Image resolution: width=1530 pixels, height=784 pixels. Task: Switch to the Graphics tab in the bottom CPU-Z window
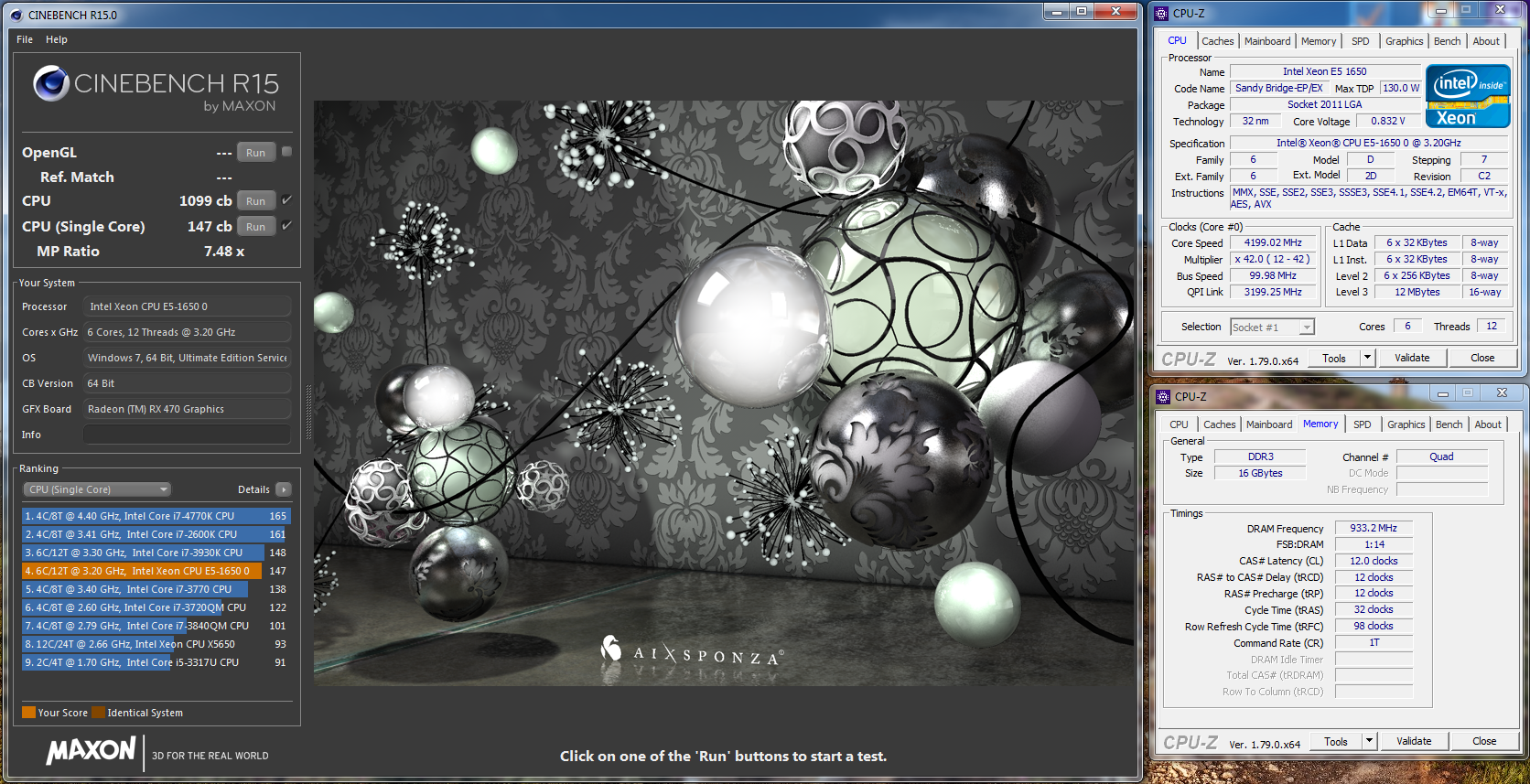pyautogui.click(x=1406, y=424)
